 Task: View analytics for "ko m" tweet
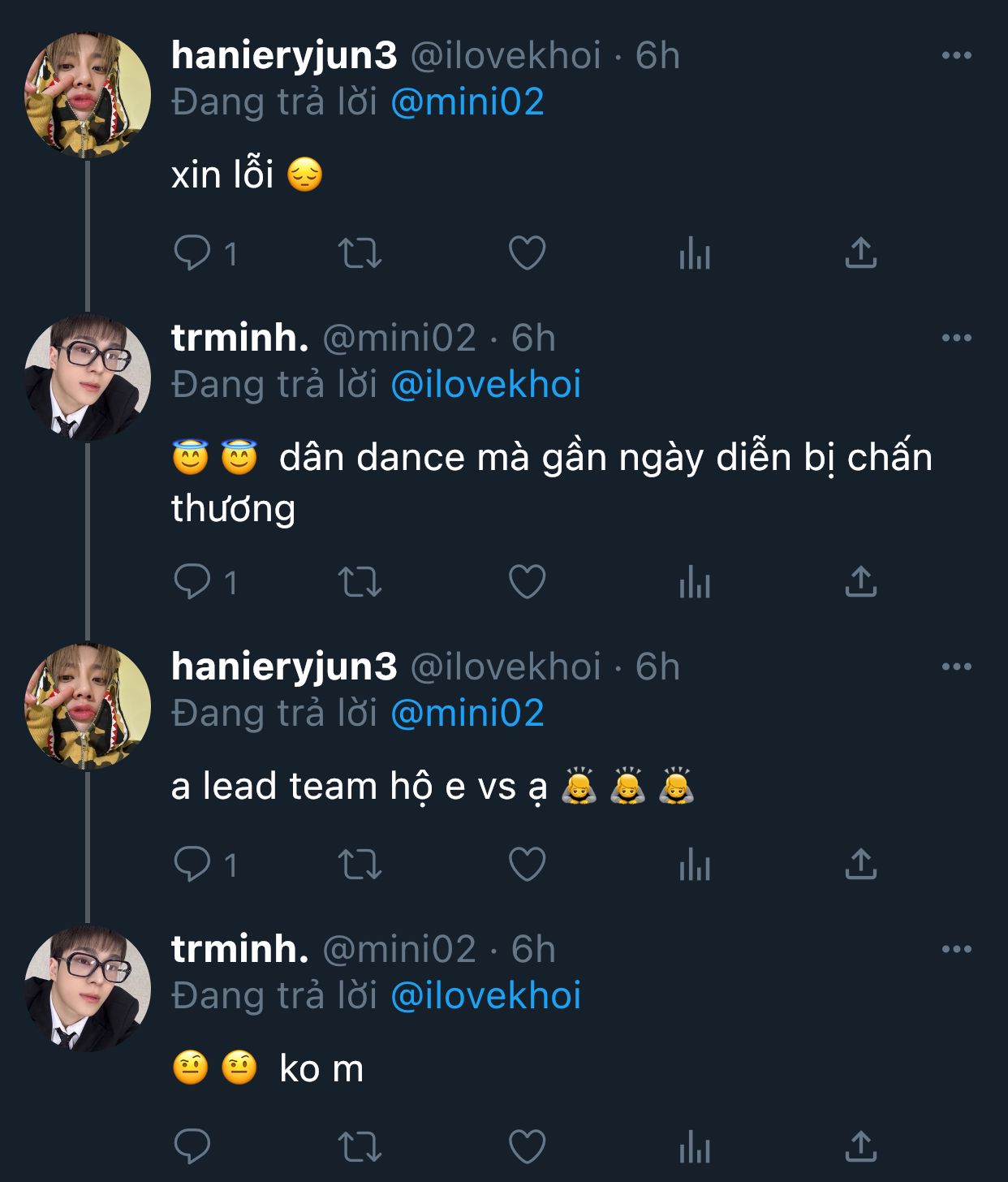pos(694,1146)
